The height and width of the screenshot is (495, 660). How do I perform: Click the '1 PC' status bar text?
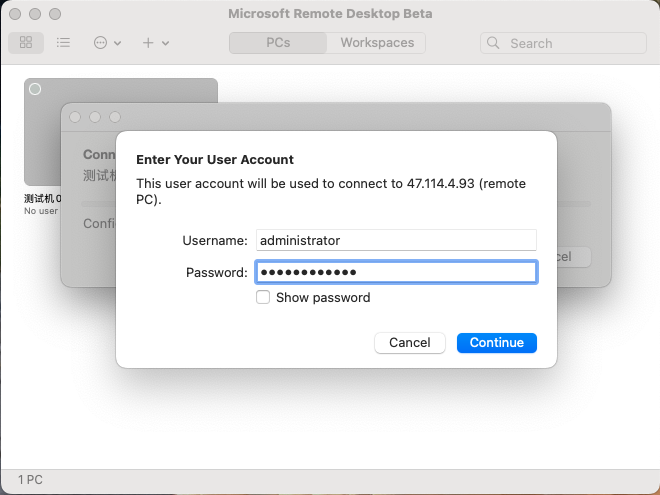(x=30, y=480)
